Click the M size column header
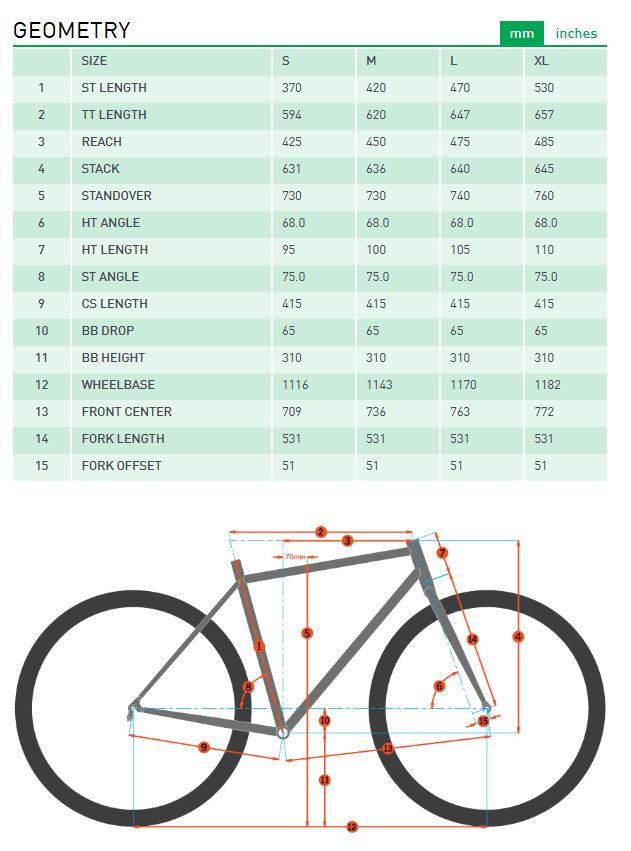The image size is (631, 851). pyautogui.click(x=371, y=61)
